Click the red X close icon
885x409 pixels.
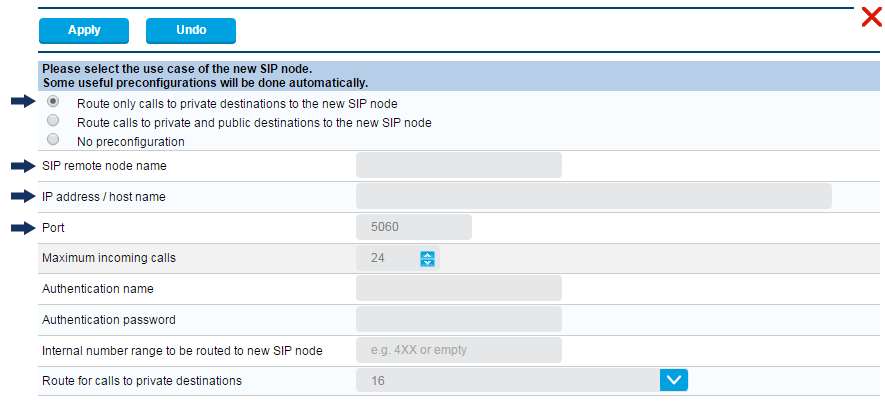point(870,17)
